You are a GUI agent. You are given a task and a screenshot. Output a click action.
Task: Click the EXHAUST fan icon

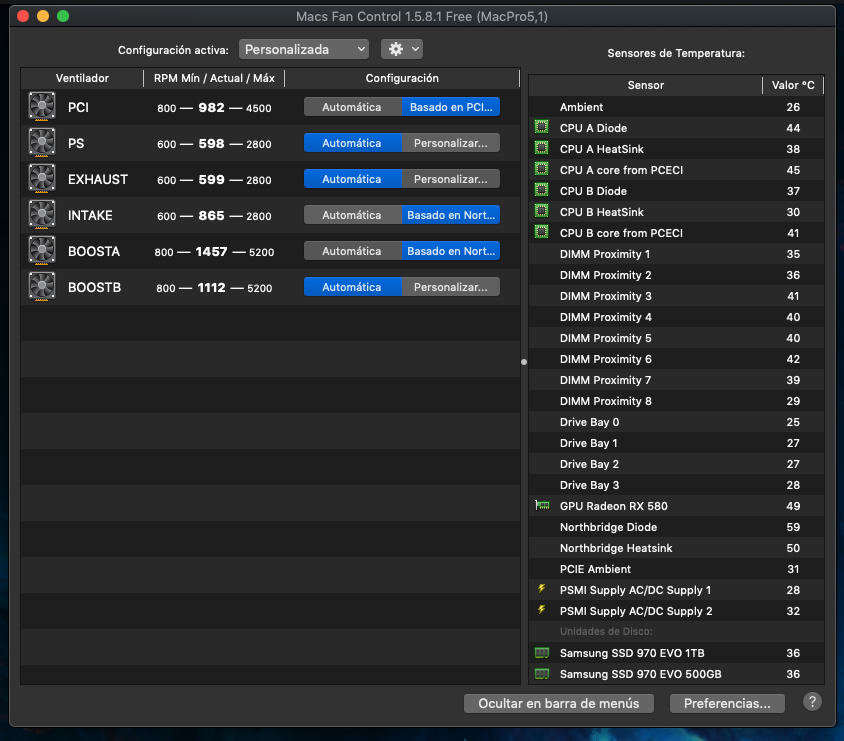[x=41, y=179]
